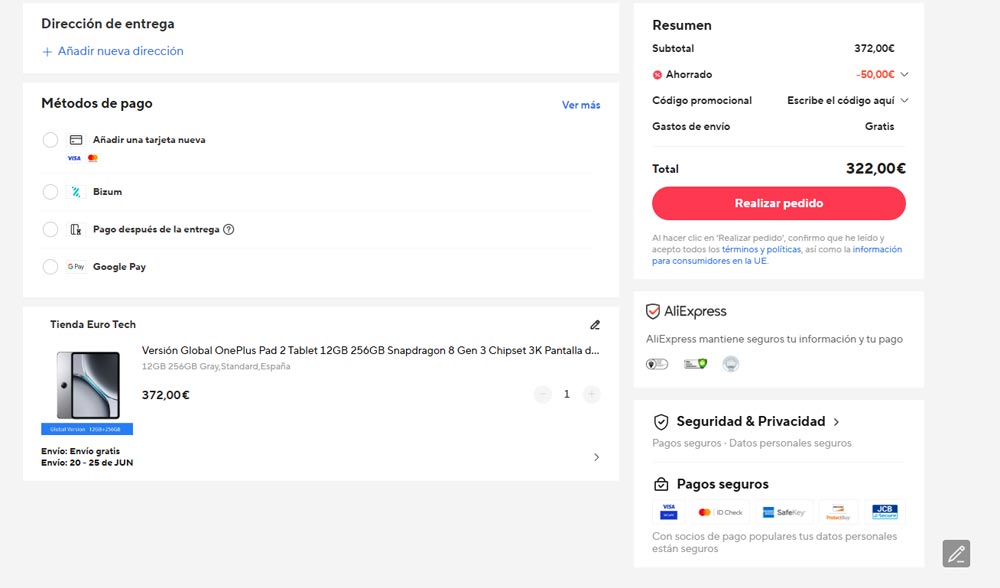Click the OnePlus Pad 2 product title

click(x=370, y=351)
